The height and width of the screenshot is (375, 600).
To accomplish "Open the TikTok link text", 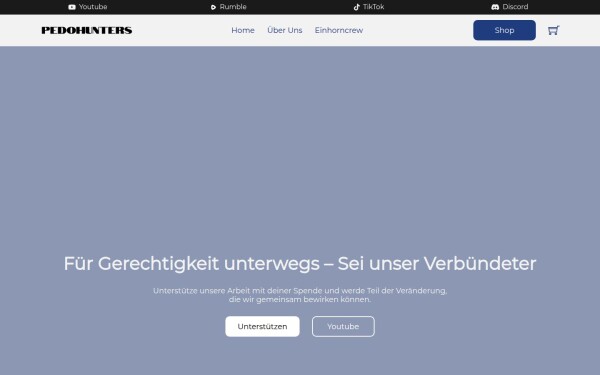I will pos(373,7).
